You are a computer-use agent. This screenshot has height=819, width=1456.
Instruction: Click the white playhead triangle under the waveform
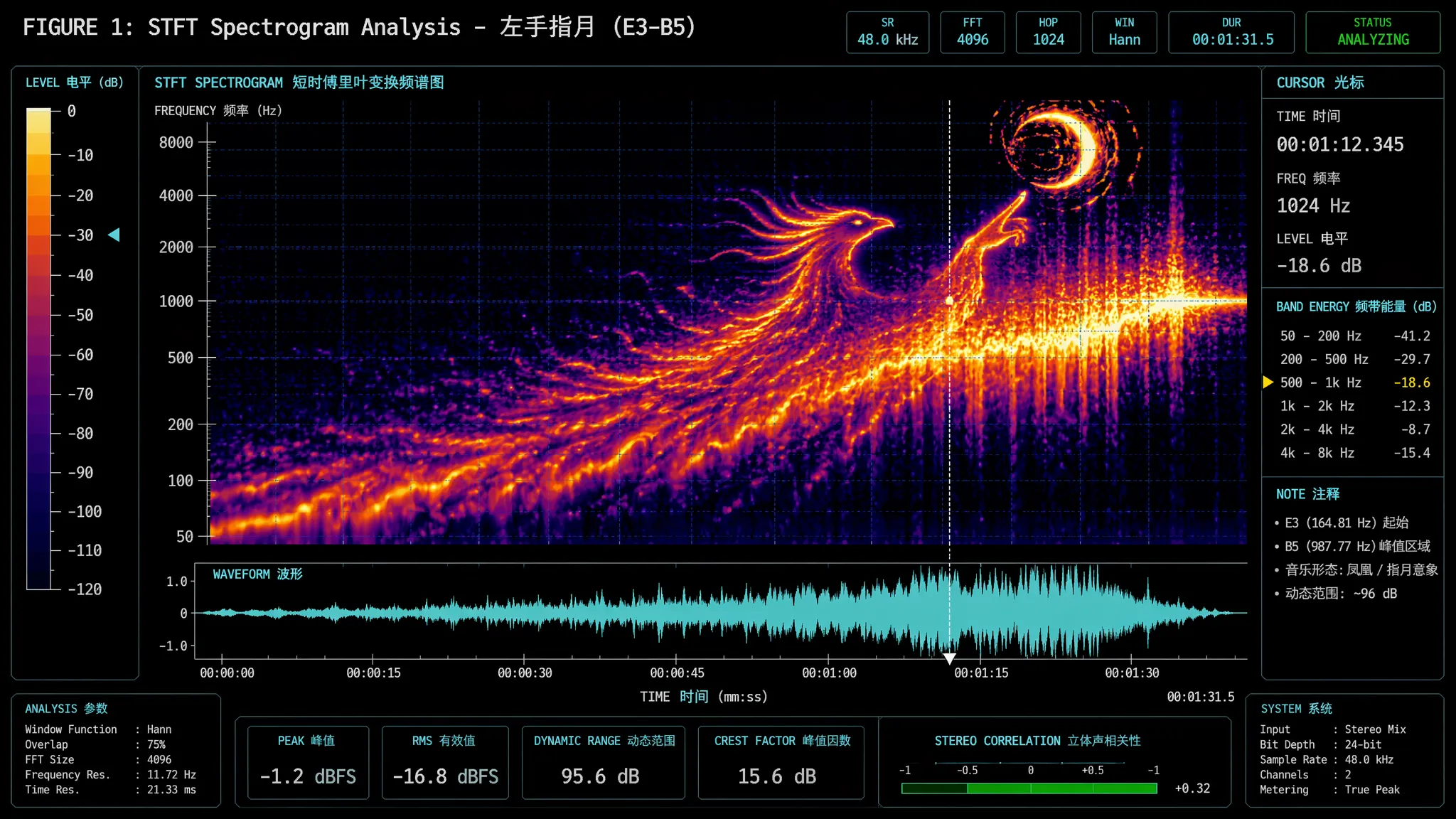tap(949, 659)
